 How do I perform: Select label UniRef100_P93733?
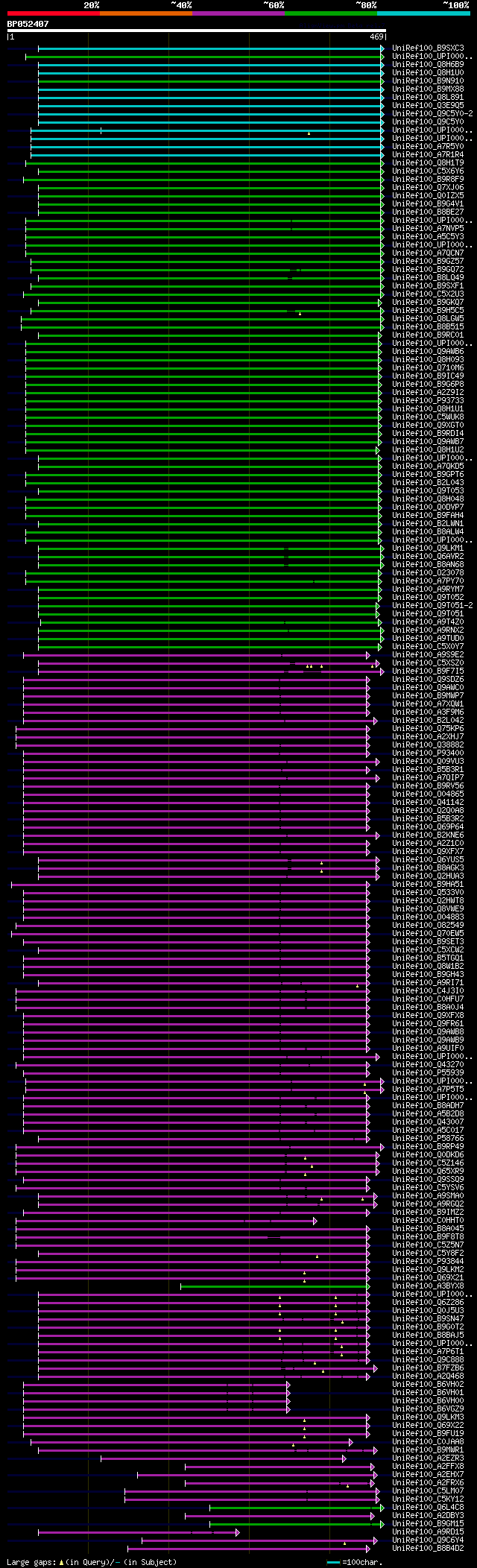428,401
